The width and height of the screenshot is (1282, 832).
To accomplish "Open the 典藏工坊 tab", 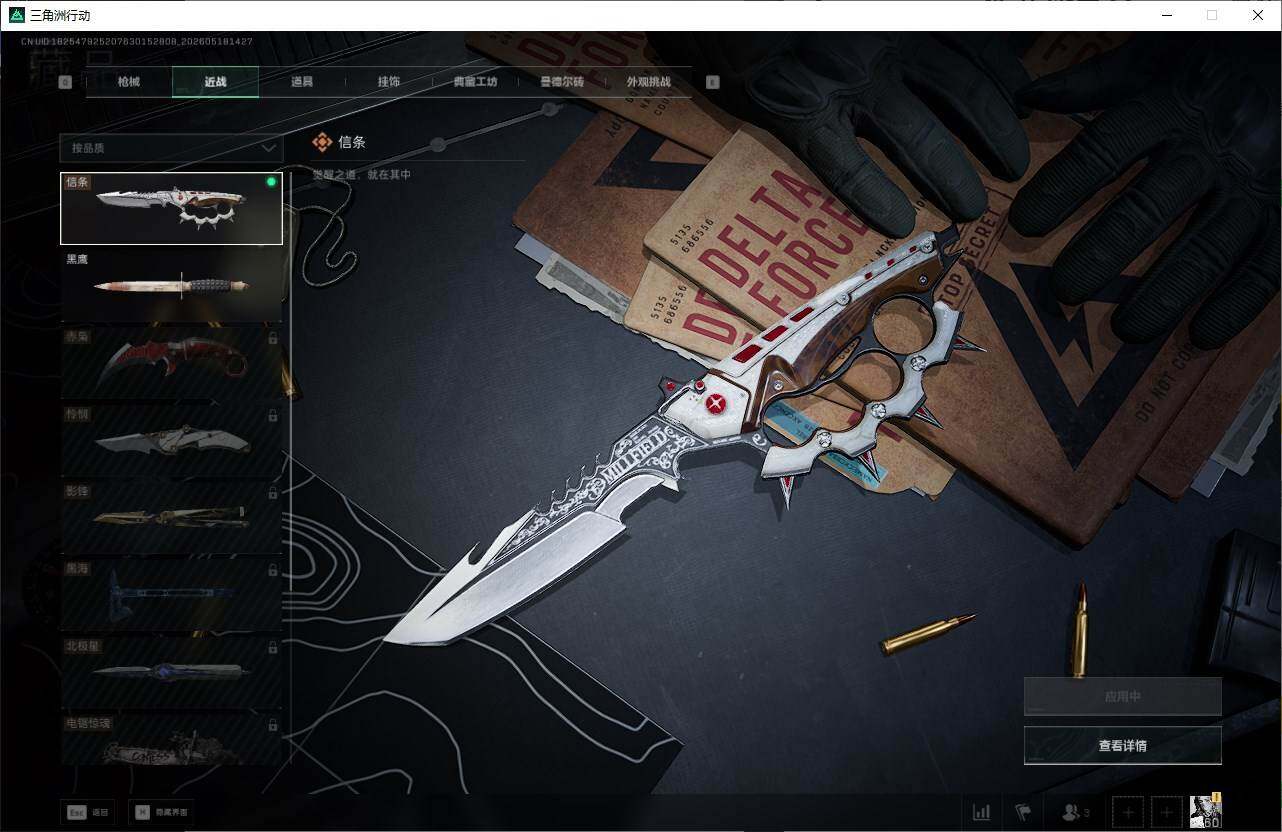I will tap(475, 82).
